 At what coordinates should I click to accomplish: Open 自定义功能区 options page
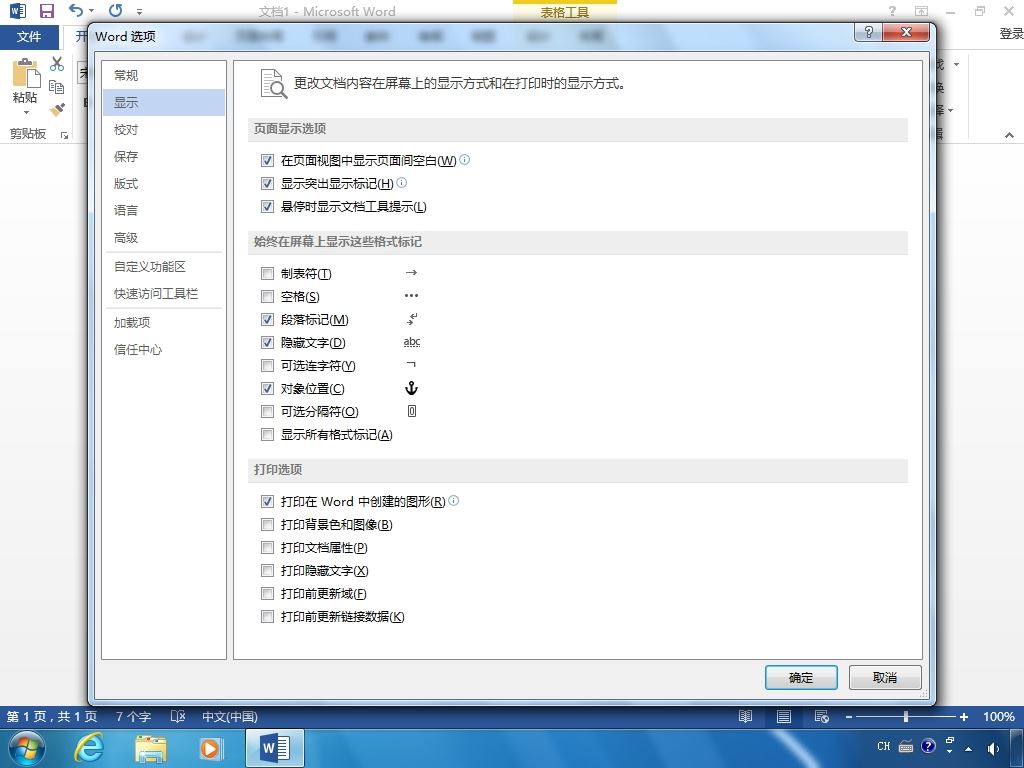163,266
